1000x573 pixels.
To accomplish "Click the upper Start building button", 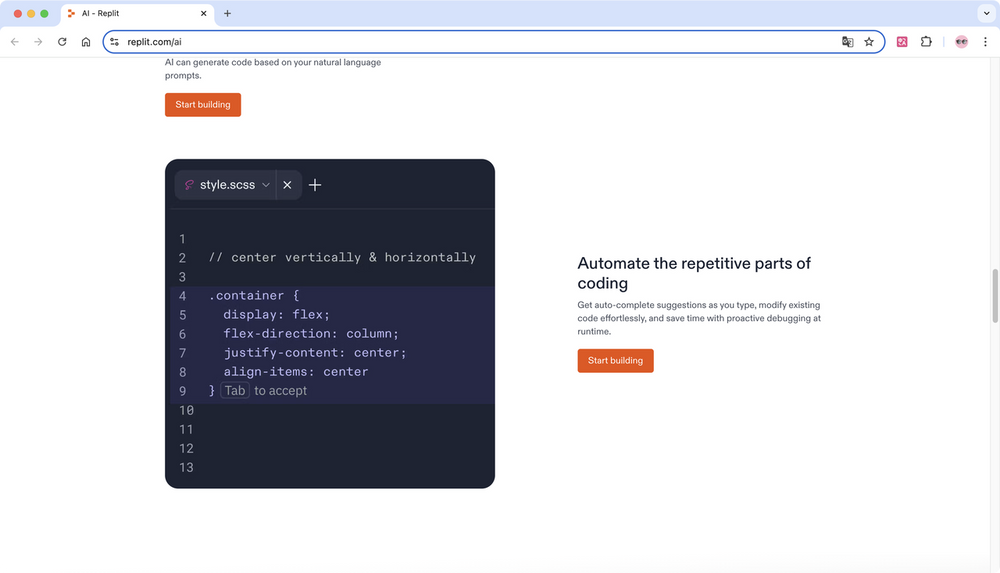I will point(203,105).
